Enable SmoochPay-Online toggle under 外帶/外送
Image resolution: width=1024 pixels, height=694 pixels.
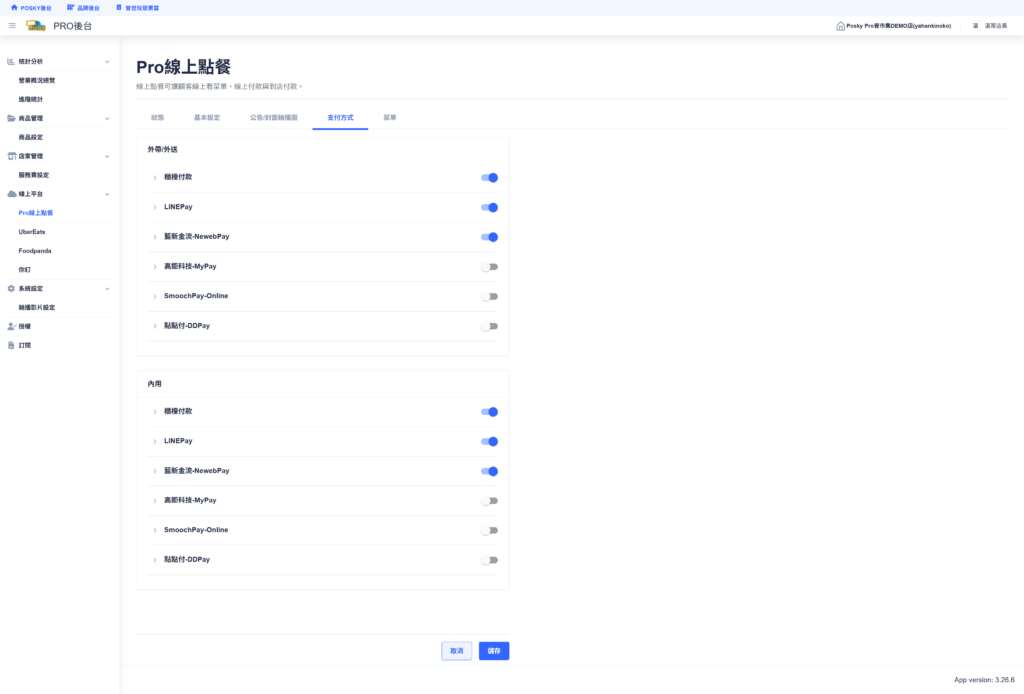point(489,296)
